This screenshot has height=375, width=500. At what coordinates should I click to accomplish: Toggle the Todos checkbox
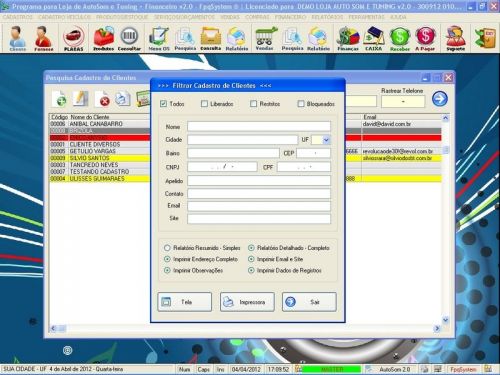click(163, 104)
